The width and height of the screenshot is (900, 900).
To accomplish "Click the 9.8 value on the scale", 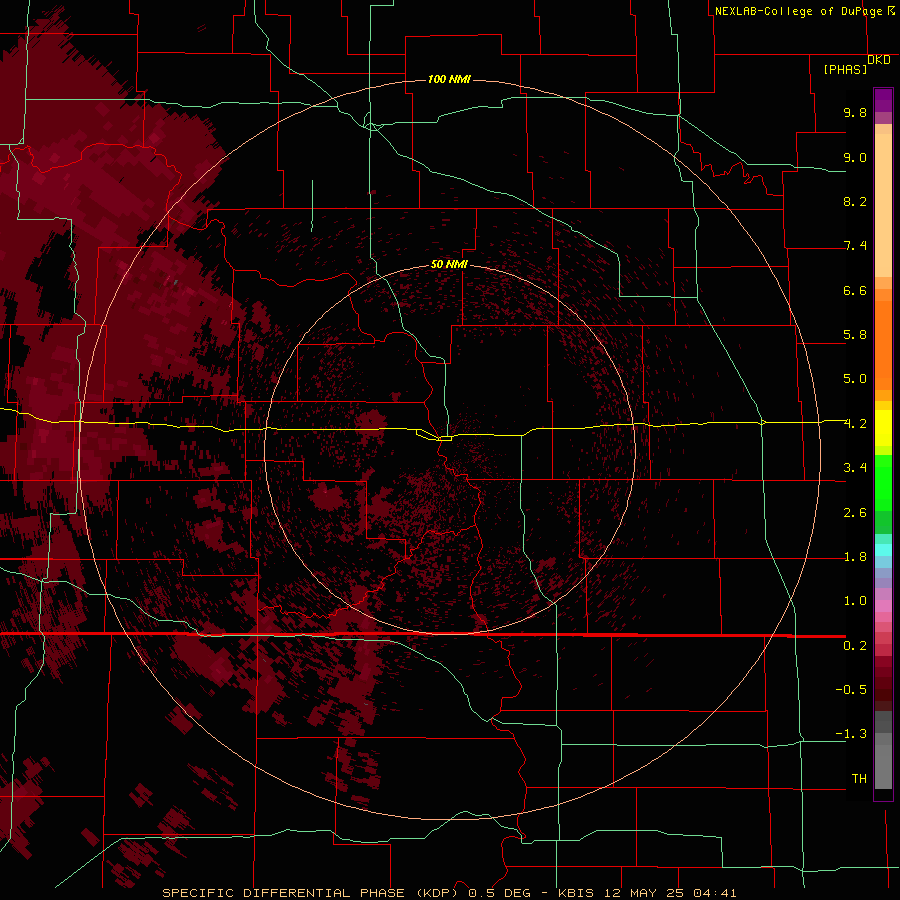I will point(855,112).
